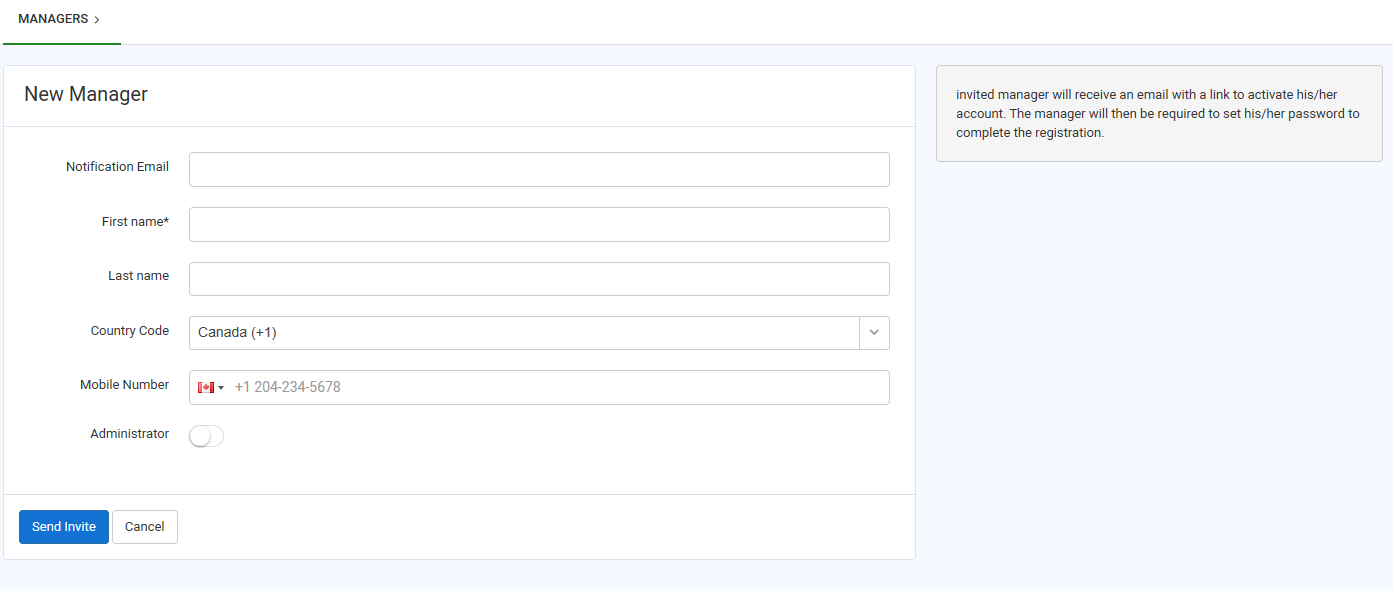
Task: Click the New Manager heading text
Action: 86,94
